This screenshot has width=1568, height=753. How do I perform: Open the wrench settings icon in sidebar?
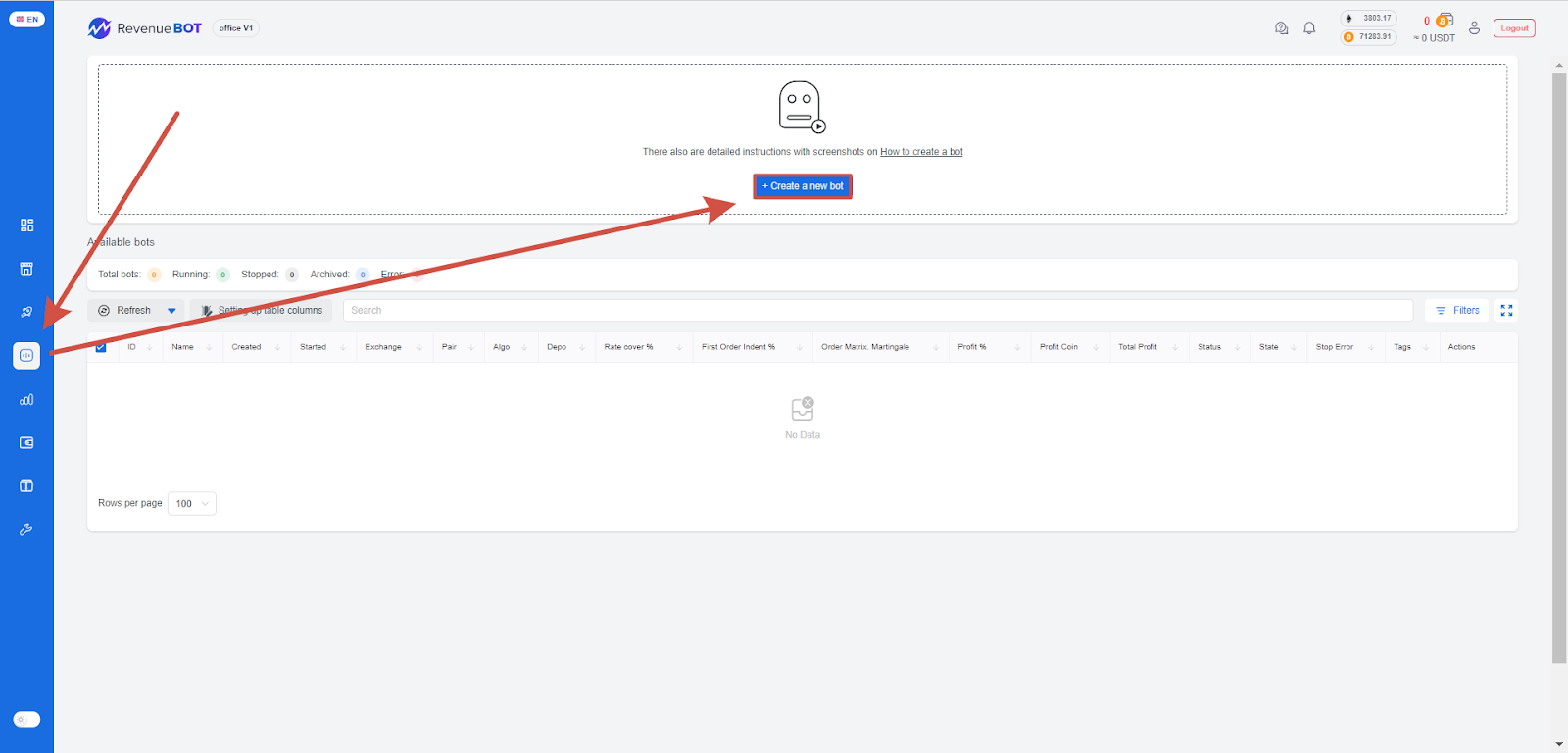(26, 529)
